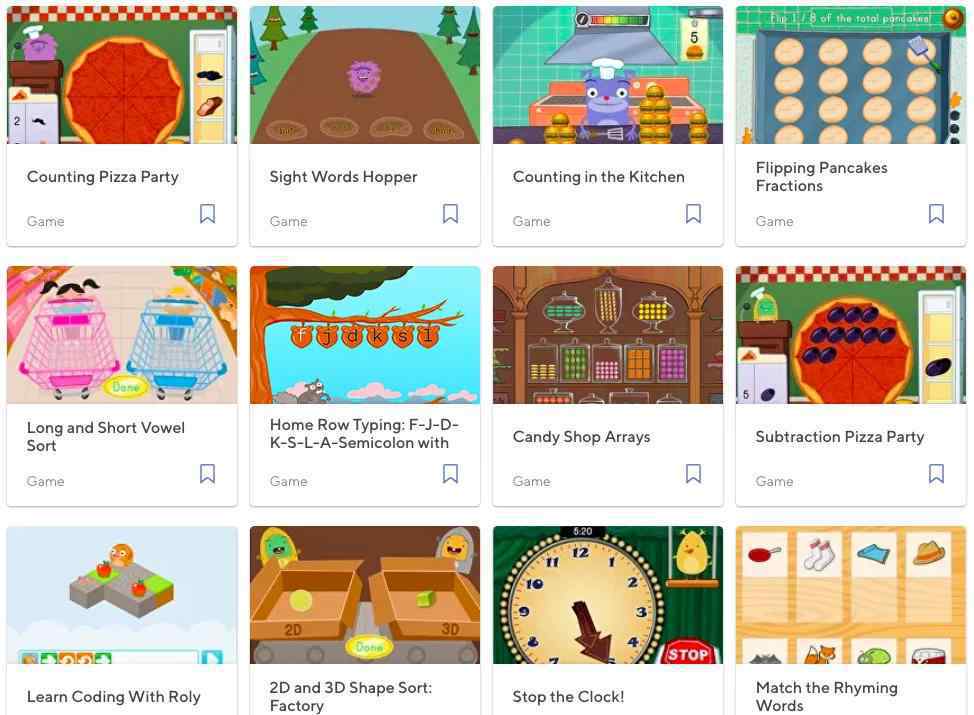The height and width of the screenshot is (715, 974).
Task: Open the Stop the Clock! game thumbnail
Action: (608, 595)
